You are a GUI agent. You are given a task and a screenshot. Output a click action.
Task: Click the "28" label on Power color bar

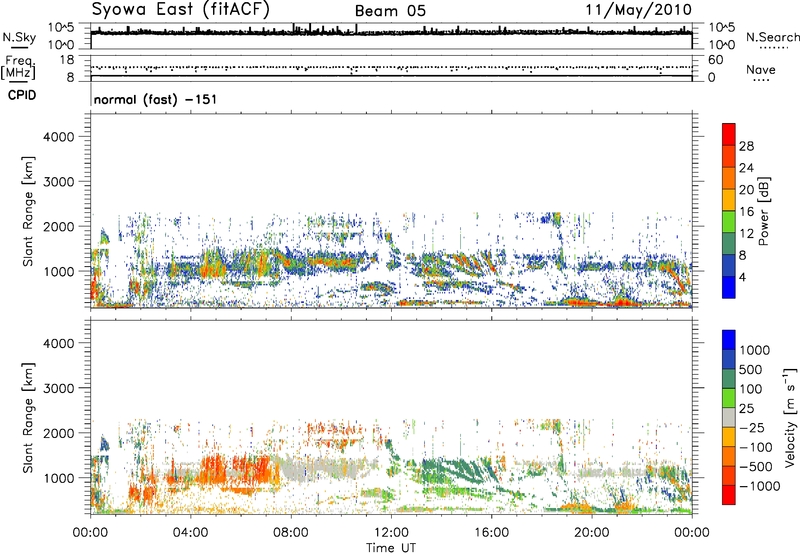746,146
